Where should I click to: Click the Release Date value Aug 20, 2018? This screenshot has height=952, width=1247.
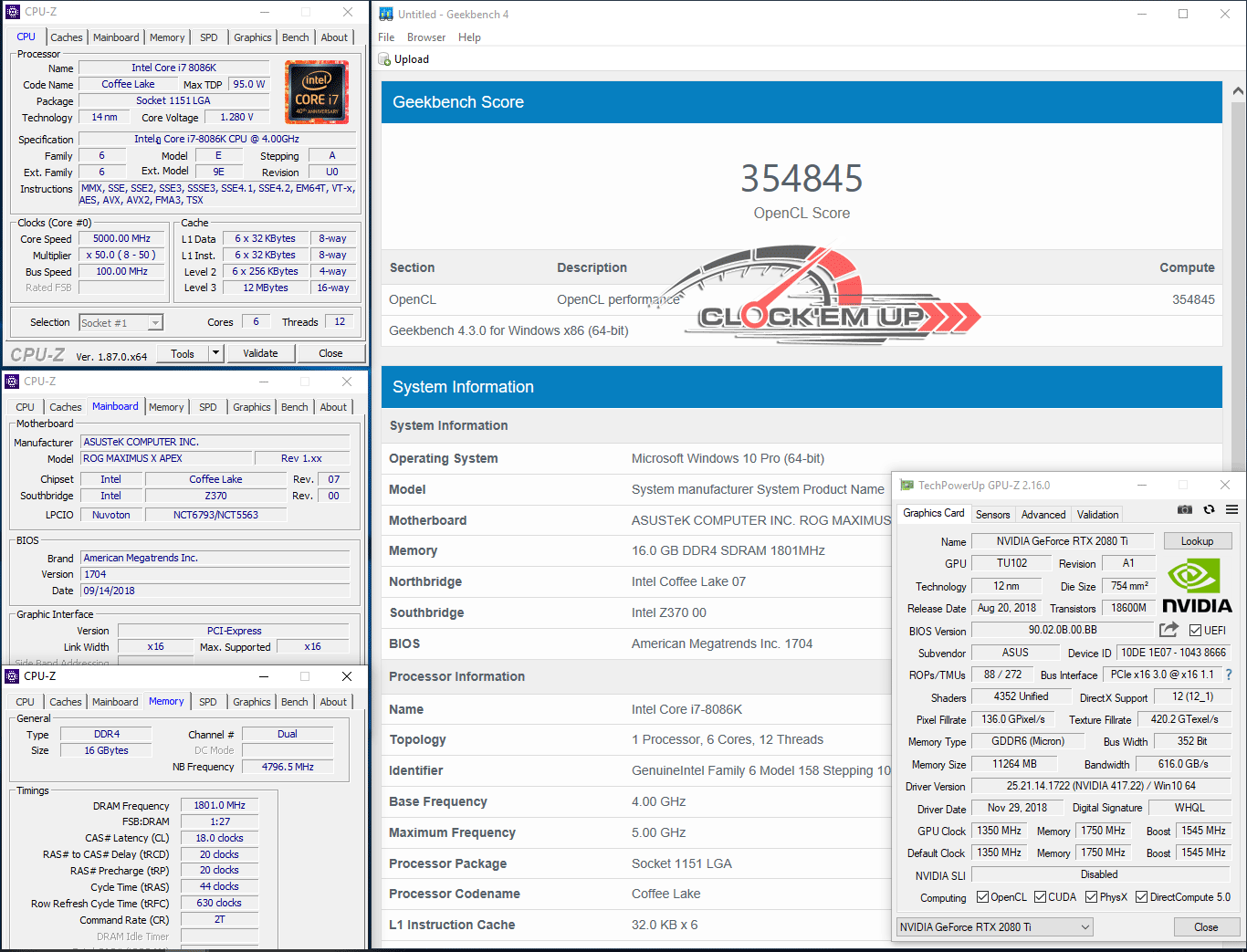pos(1007,608)
